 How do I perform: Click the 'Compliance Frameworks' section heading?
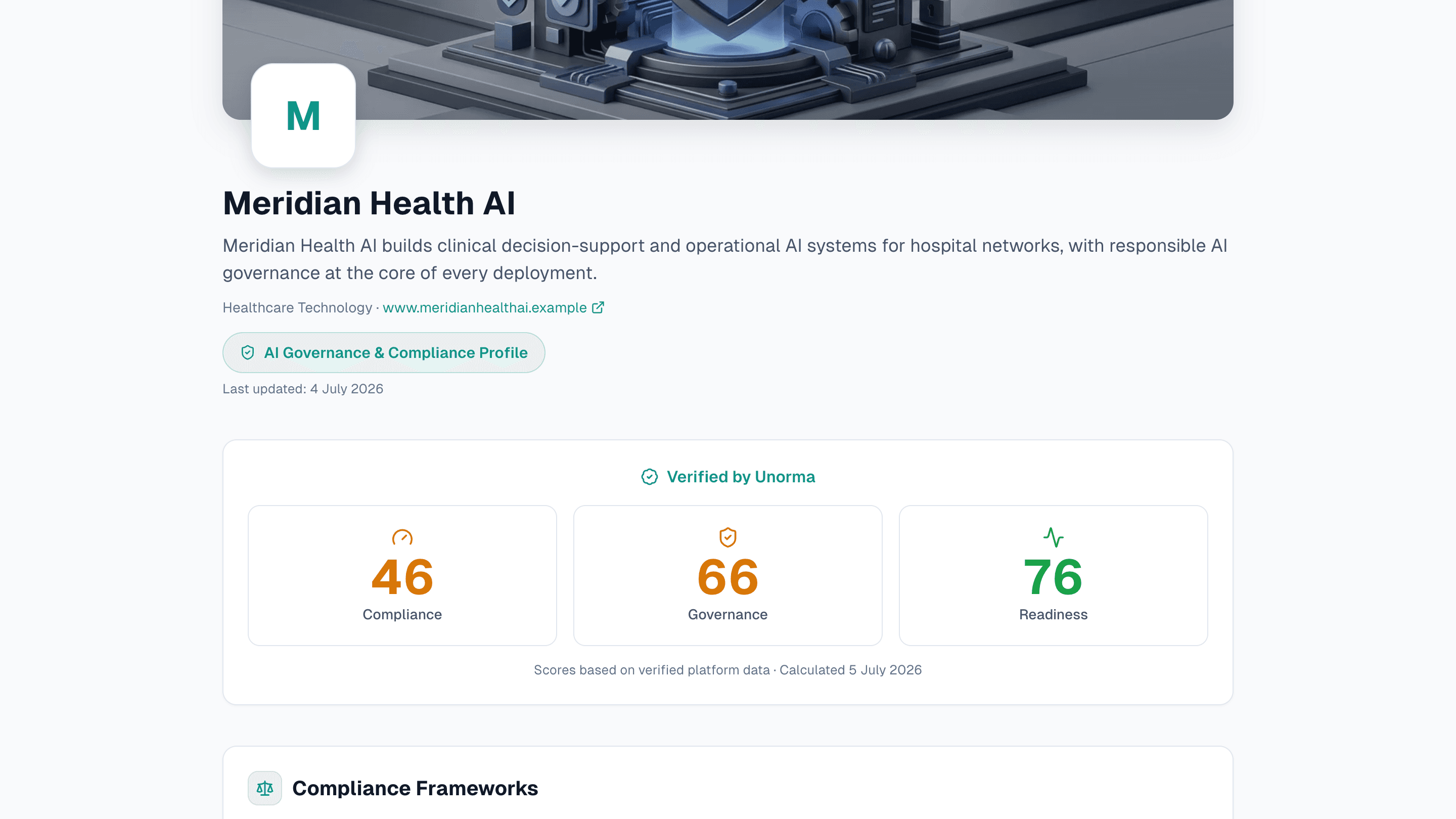(415, 788)
